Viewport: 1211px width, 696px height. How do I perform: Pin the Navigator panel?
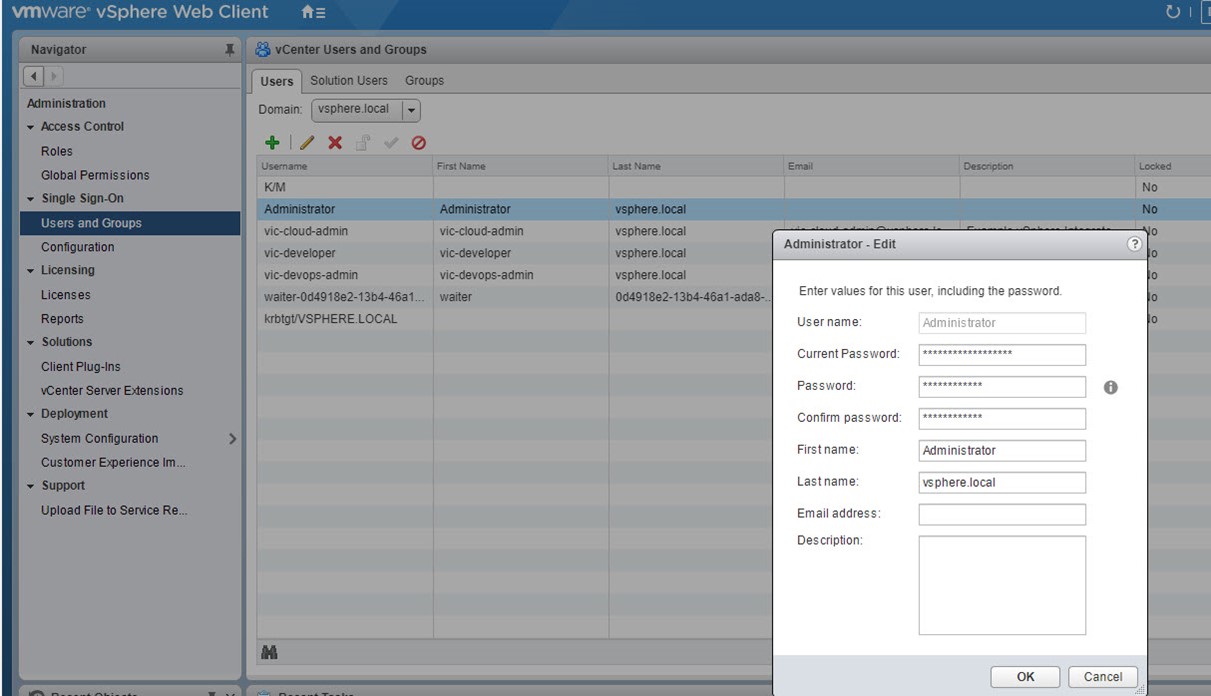(x=230, y=50)
